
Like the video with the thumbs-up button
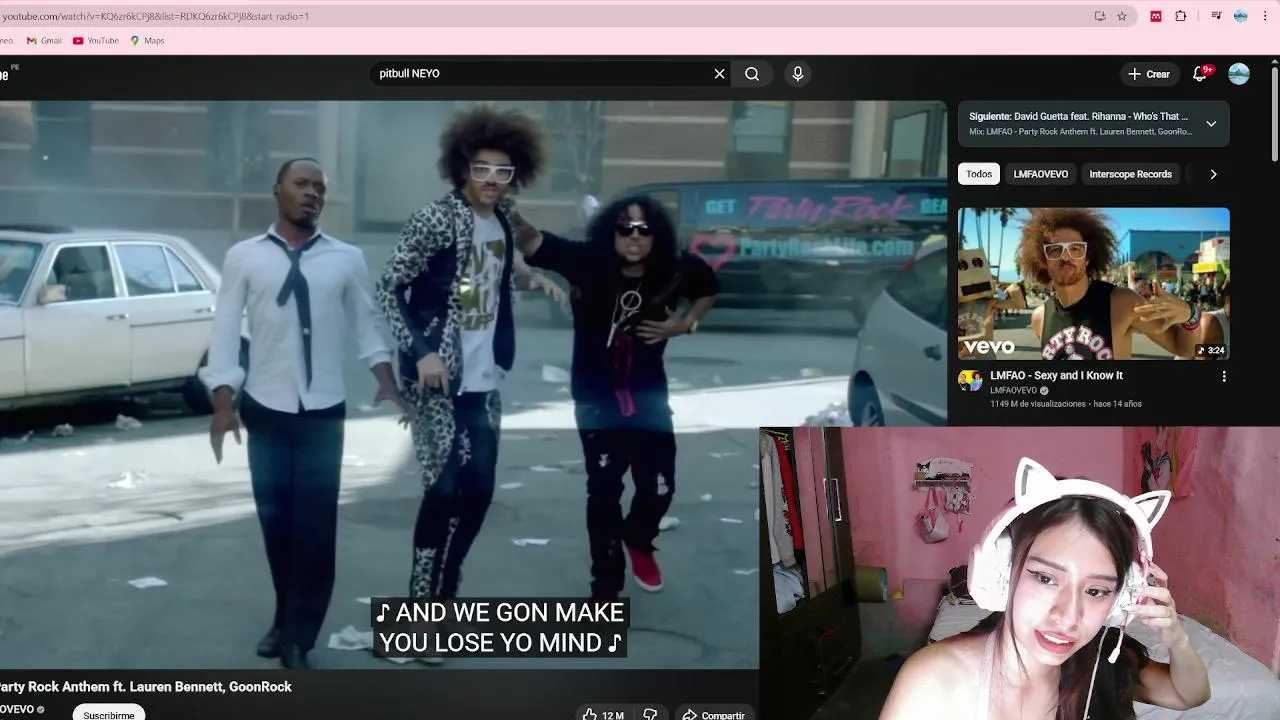(x=603, y=714)
